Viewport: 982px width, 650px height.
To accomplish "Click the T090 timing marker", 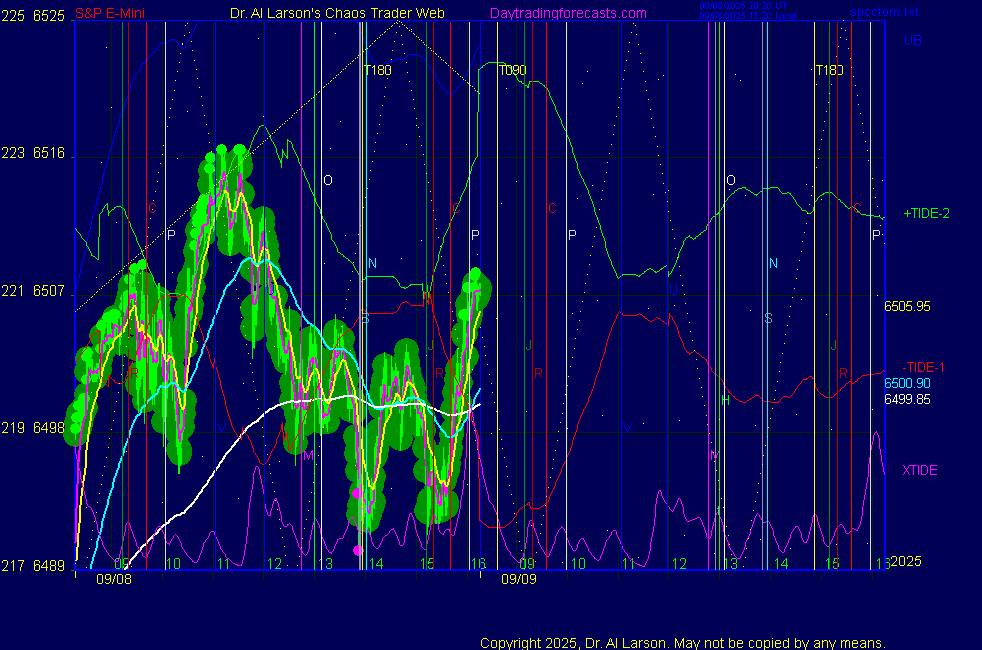I will coord(512,70).
